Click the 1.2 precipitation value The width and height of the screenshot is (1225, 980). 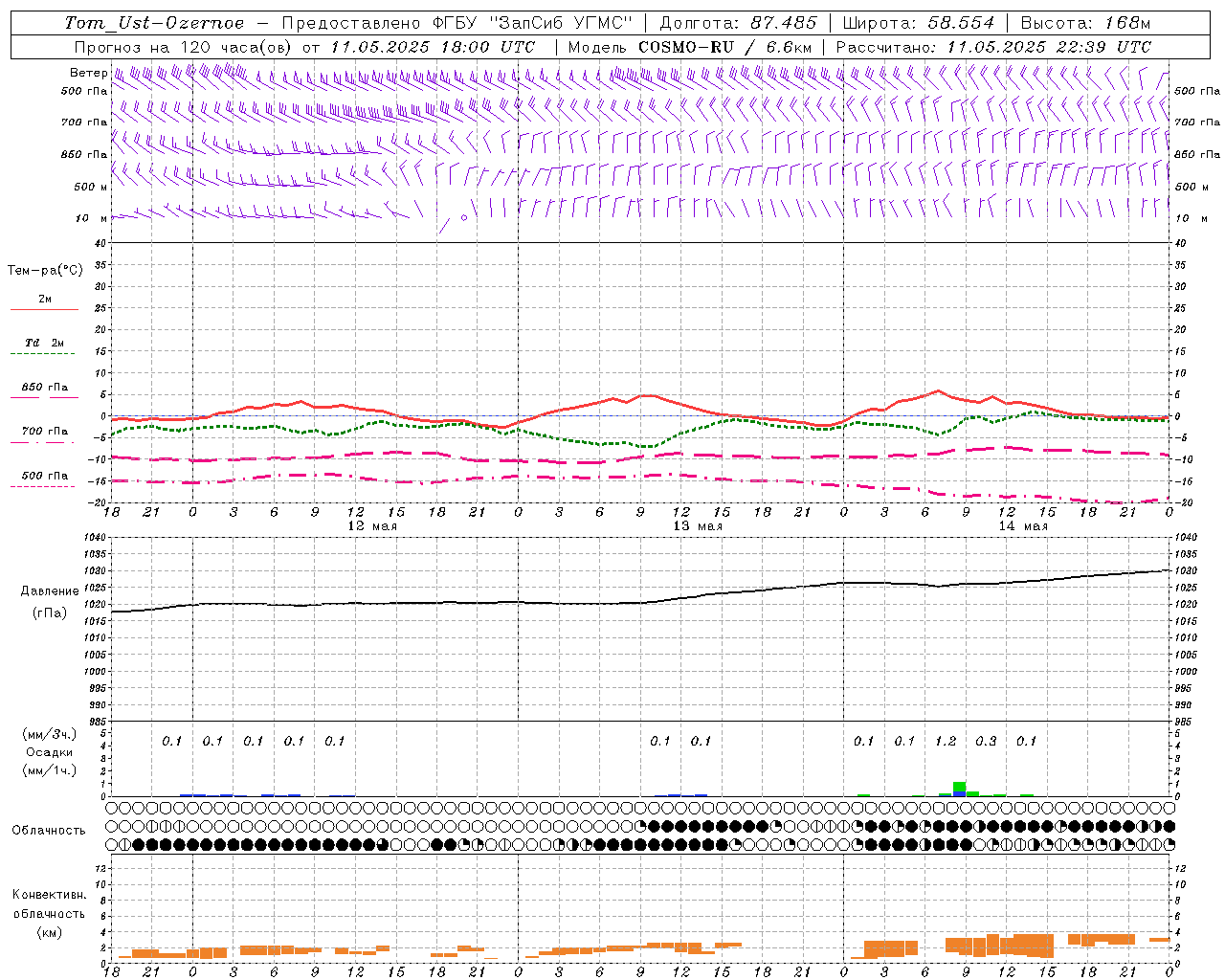point(946,741)
